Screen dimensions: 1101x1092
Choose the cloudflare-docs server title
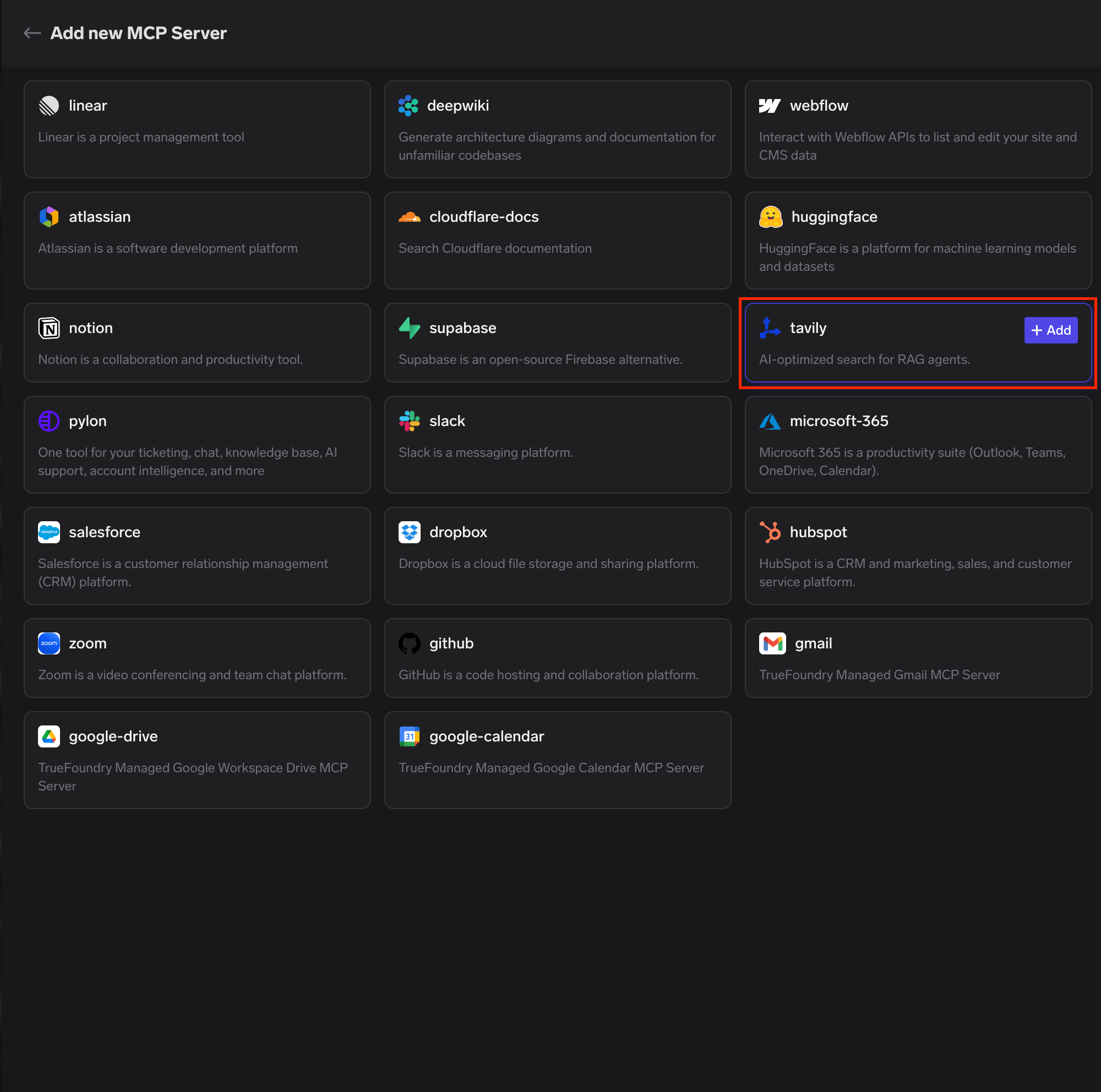point(484,216)
